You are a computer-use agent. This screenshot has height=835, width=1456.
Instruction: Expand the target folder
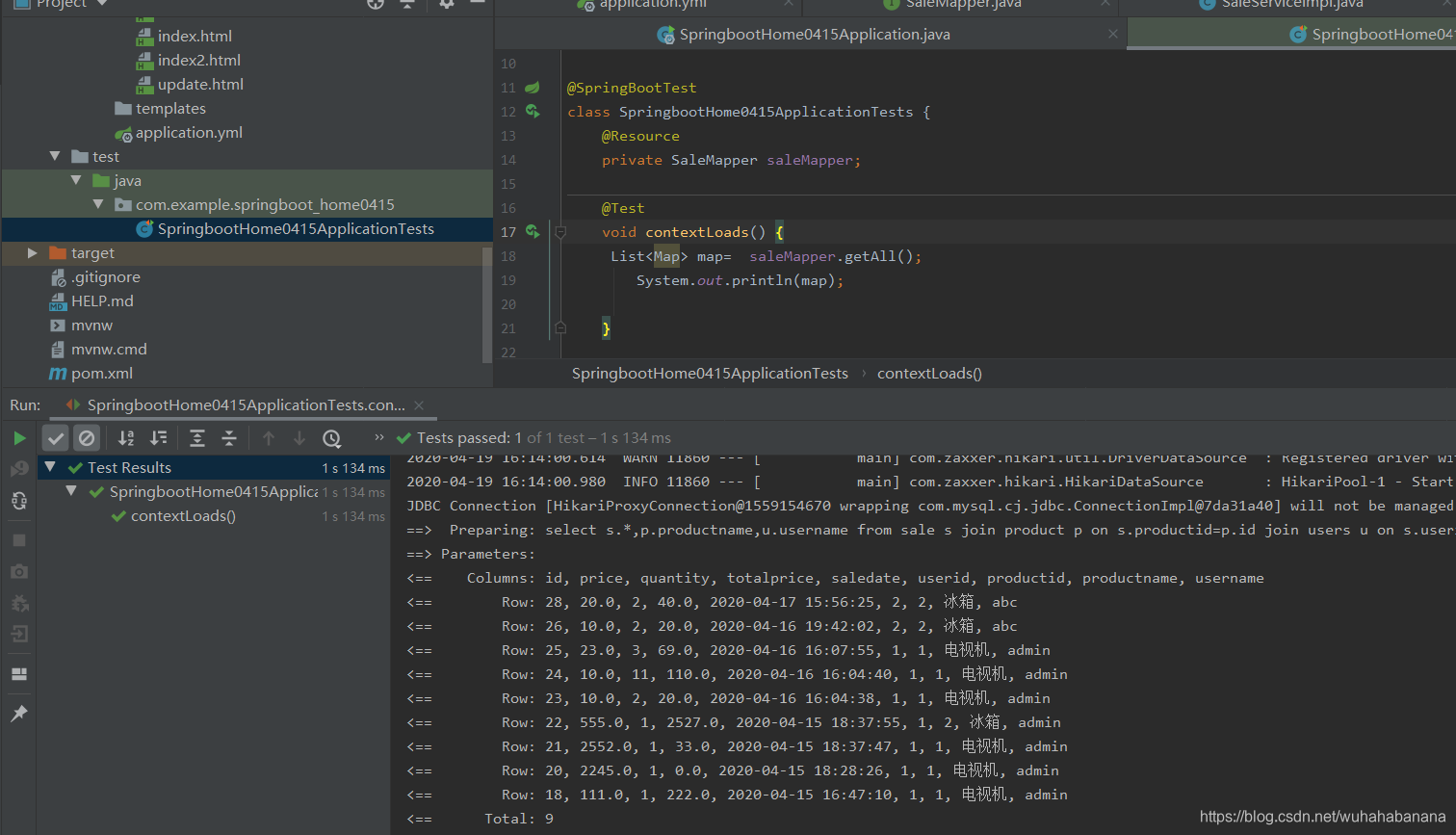33,253
